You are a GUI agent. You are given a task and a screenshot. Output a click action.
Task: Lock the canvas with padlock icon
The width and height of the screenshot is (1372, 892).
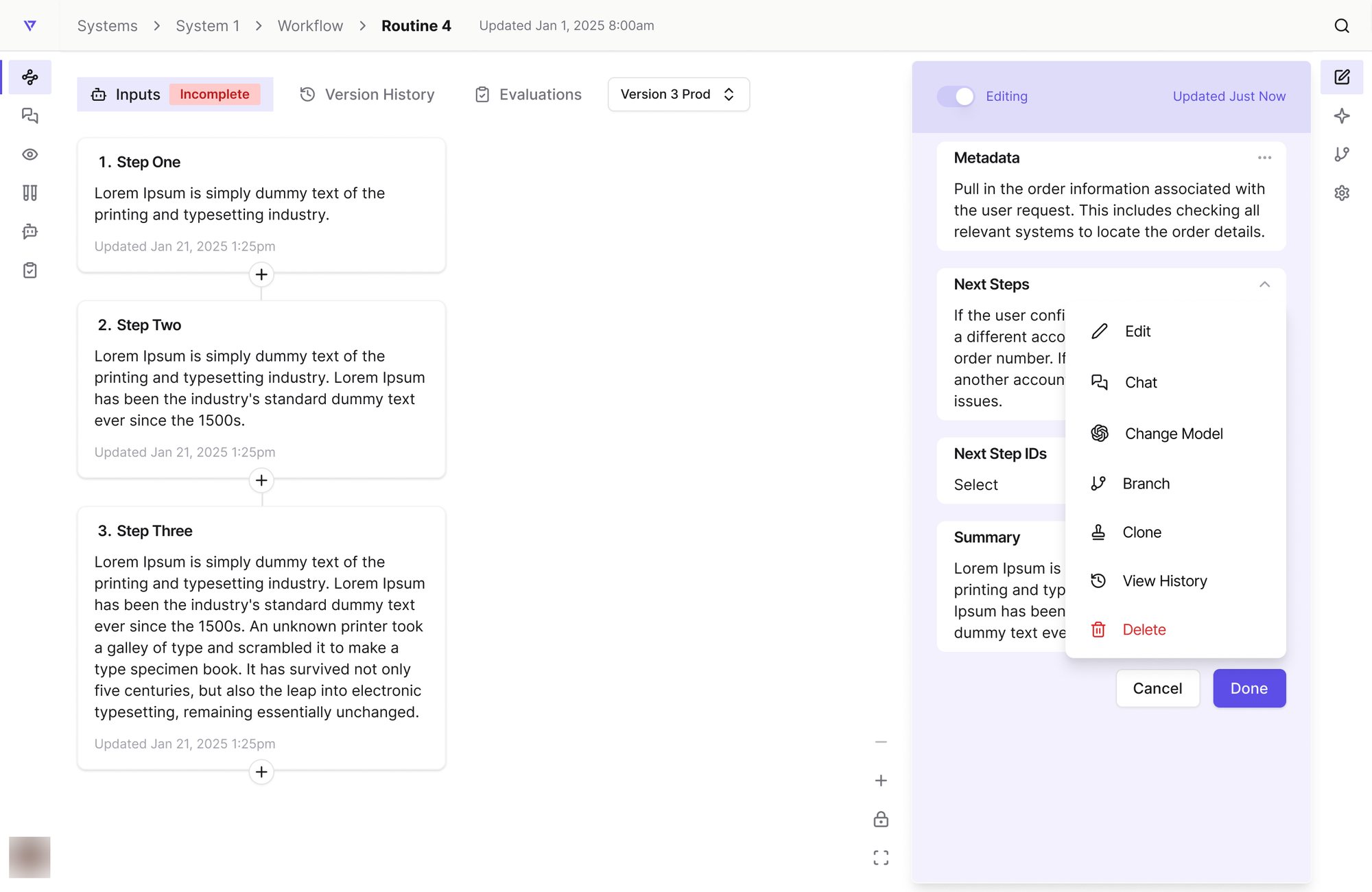point(881,819)
